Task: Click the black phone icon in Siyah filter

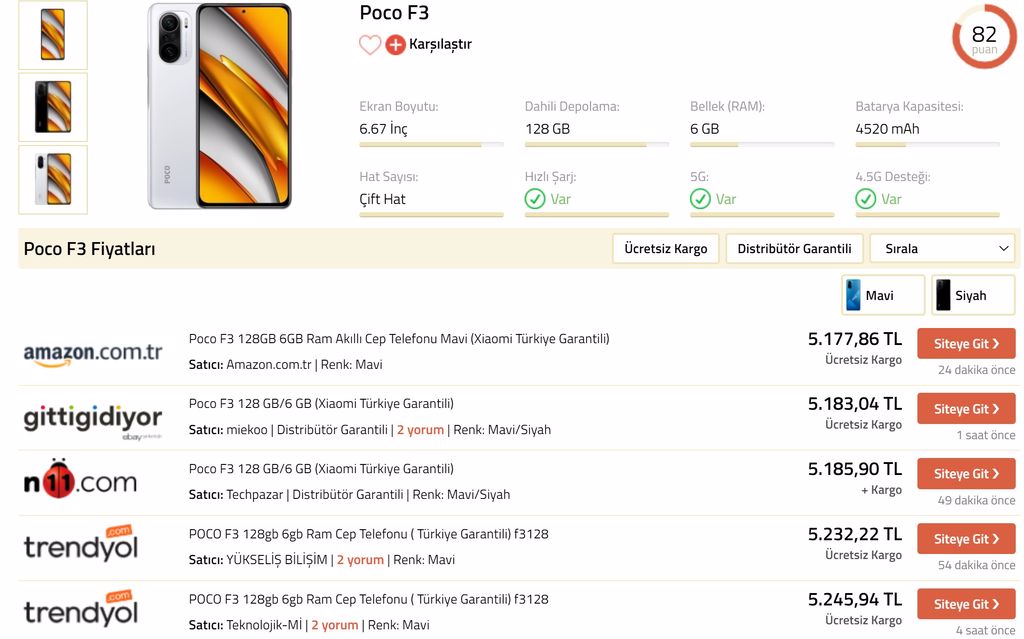Action: pos(943,295)
